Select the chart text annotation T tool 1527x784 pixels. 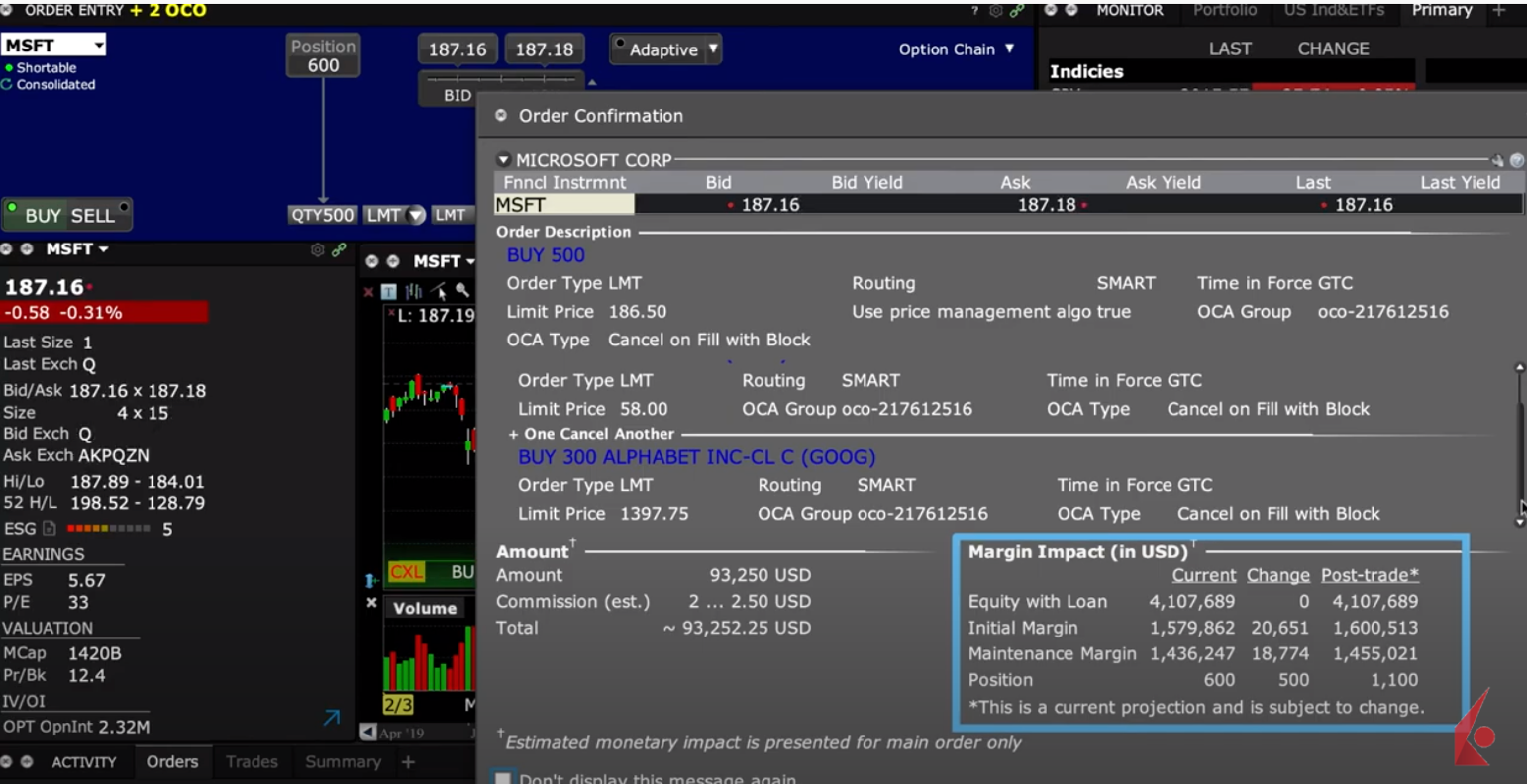pyautogui.click(x=389, y=291)
